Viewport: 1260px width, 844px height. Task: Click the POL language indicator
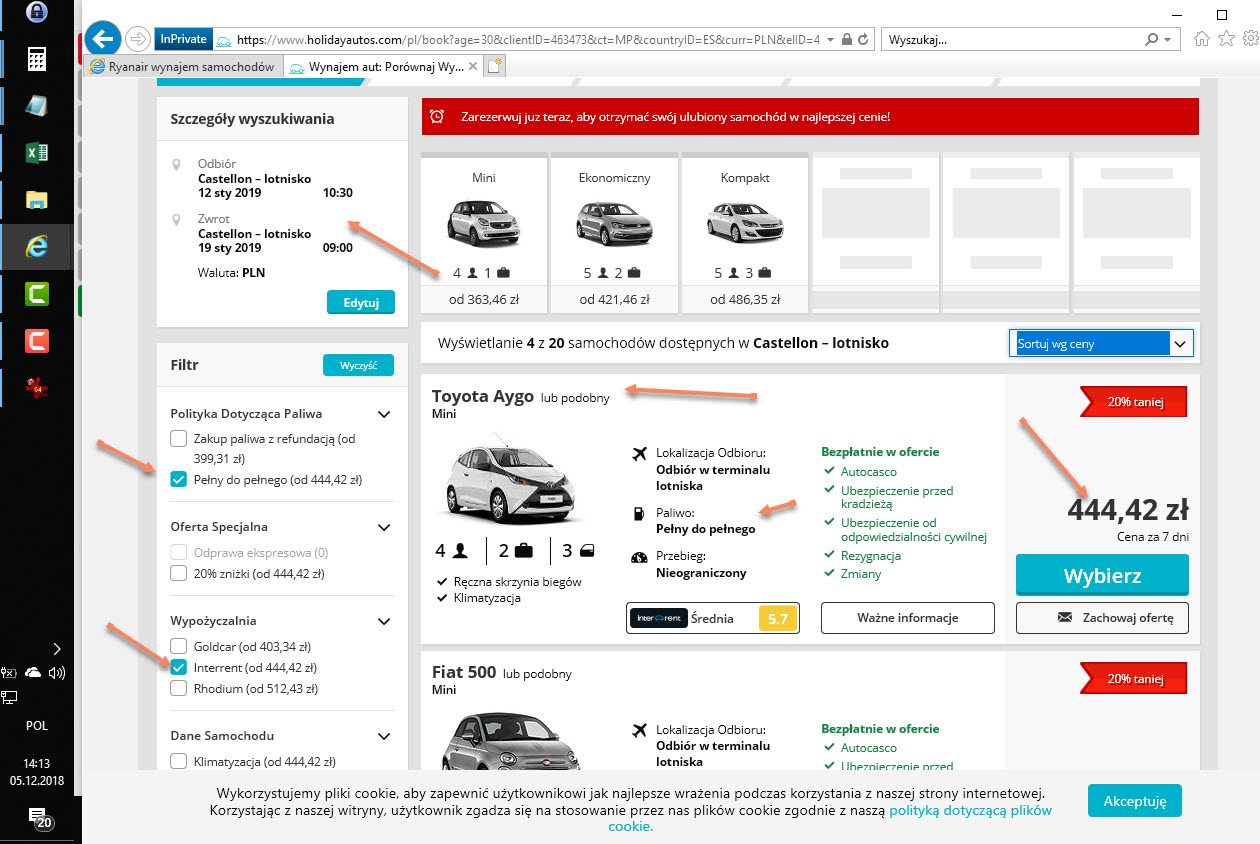pyautogui.click(x=37, y=726)
